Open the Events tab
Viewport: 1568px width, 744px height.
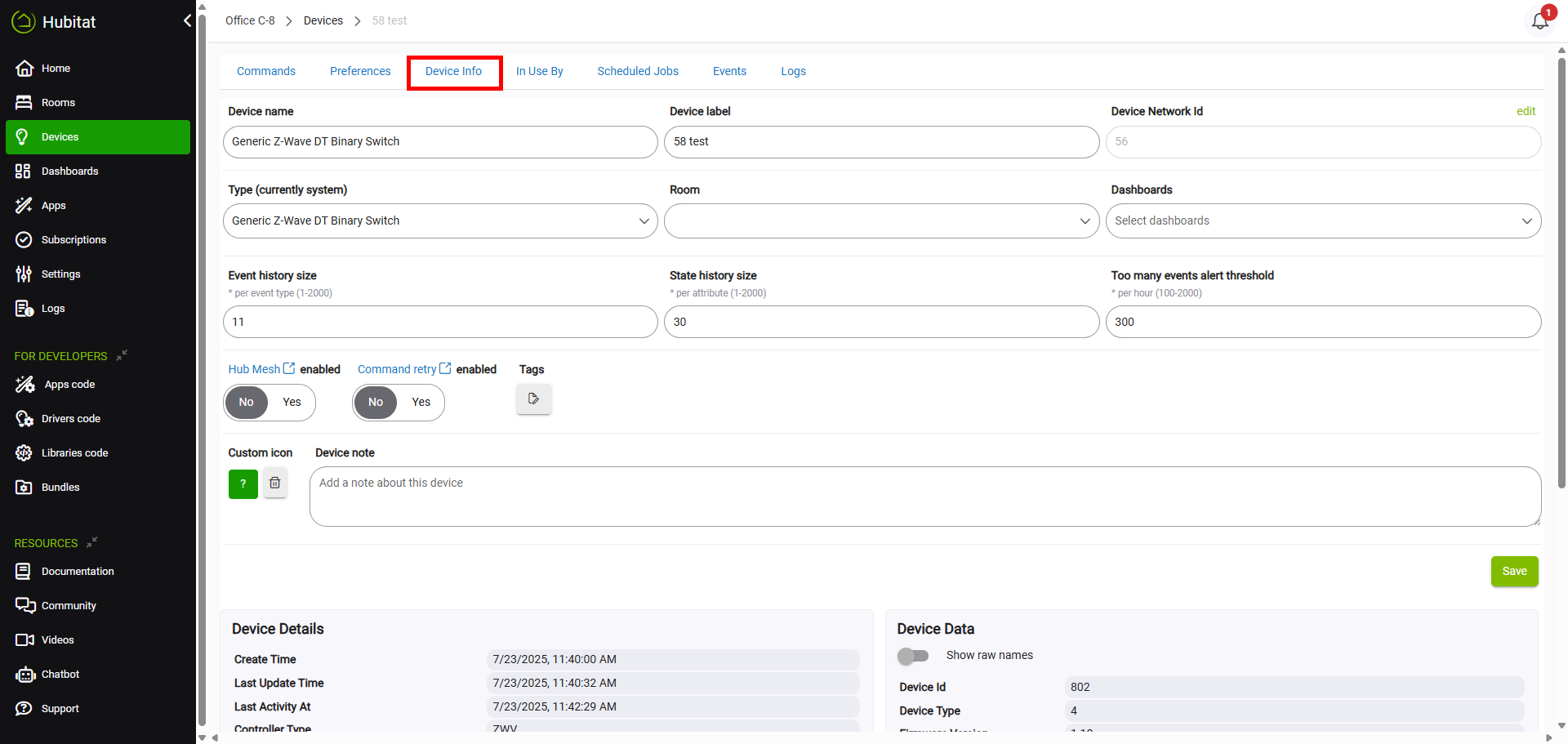[729, 72]
